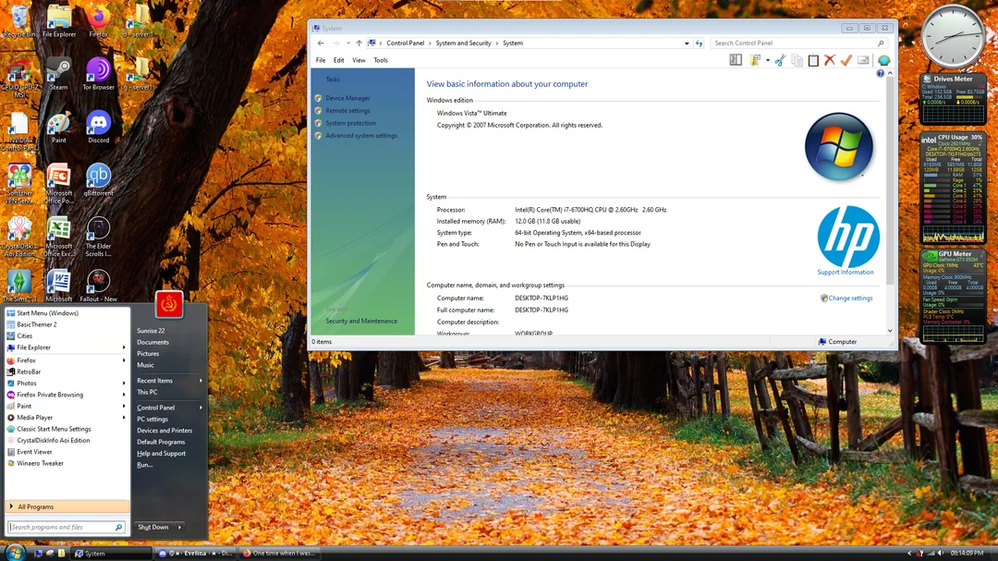Expand File Explorer submenu in Start menu
This screenshot has height=561, width=998.
pyautogui.click(x=123, y=348)
